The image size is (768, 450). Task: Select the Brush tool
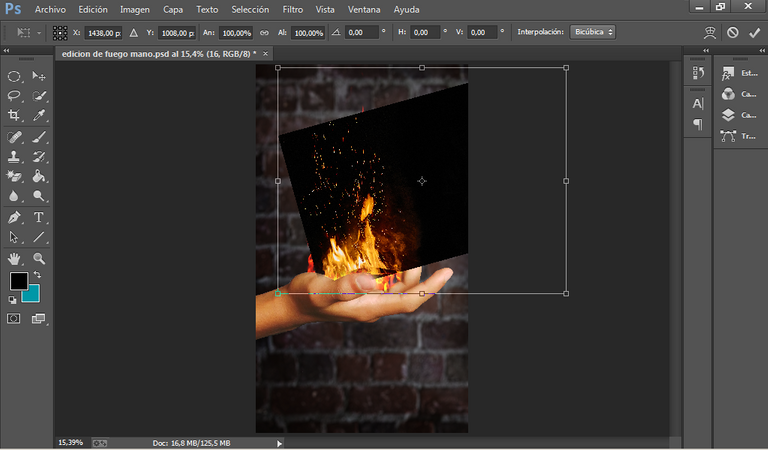coord(39,137)
